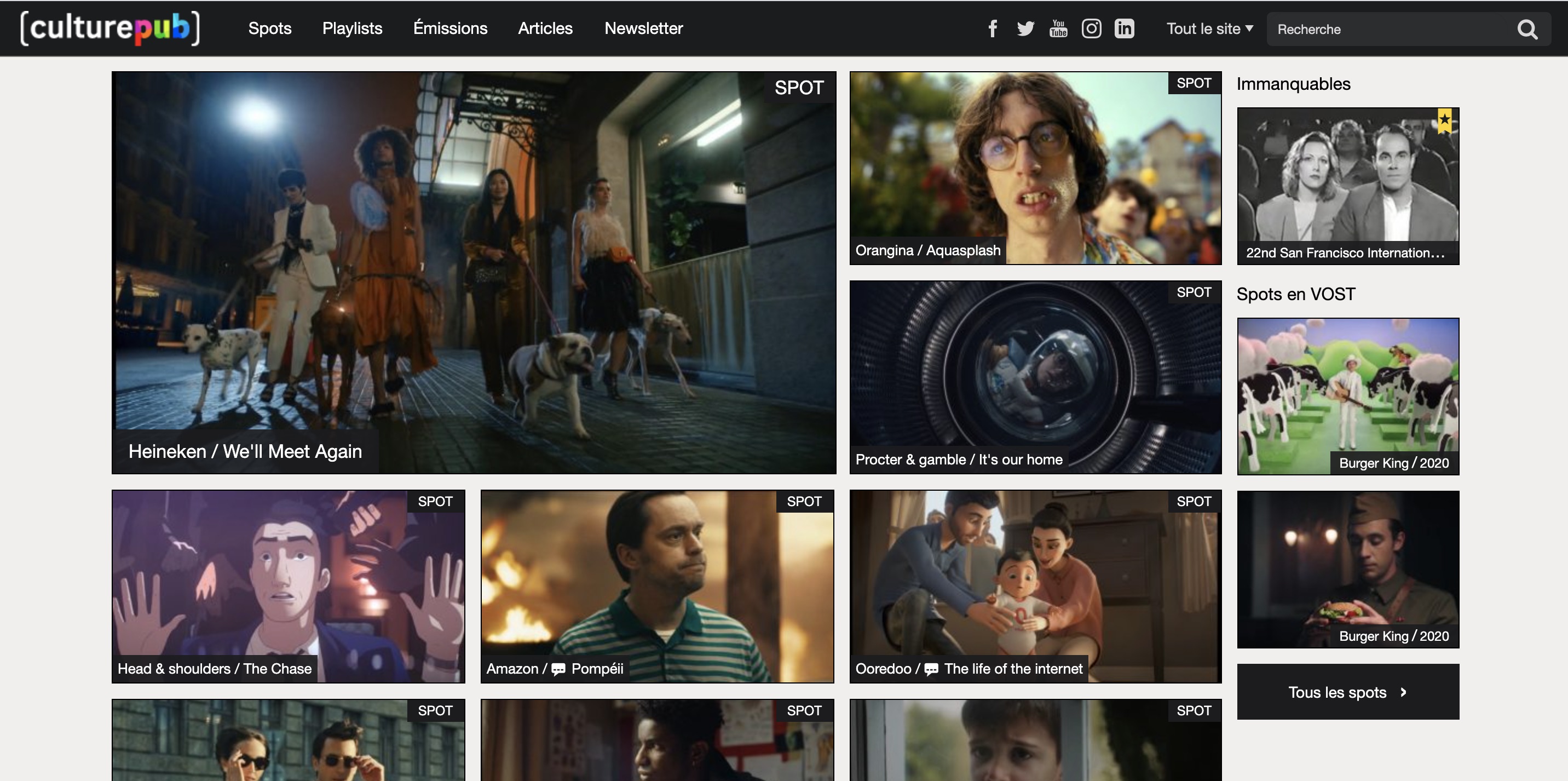Image resolution: width=1568 pixels, height=781 pixels.
Task: Click the SPOT tag on Heineken video
Action: 799,88
